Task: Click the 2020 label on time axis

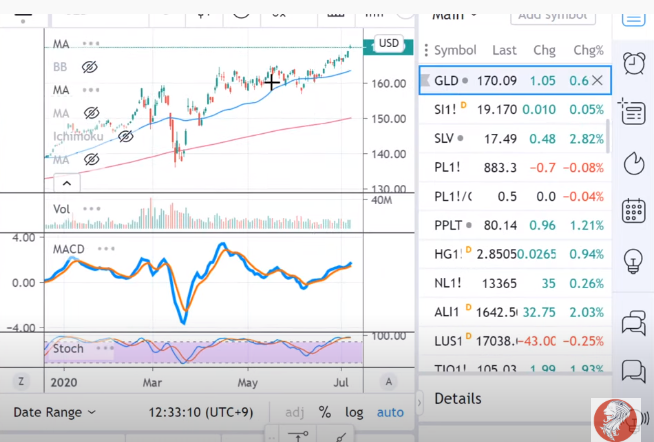Action: tap(64, 382)
